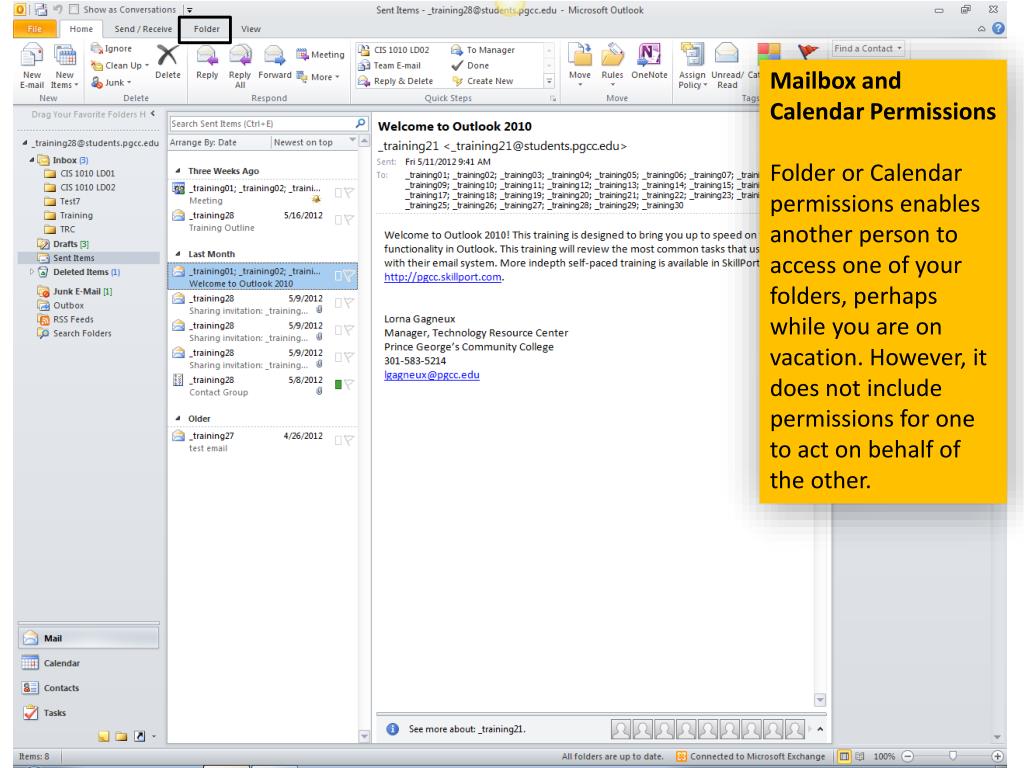Click the Meeting reply icon
The height and width of the screenshot is (768, 1024).
tap(302, 54)
